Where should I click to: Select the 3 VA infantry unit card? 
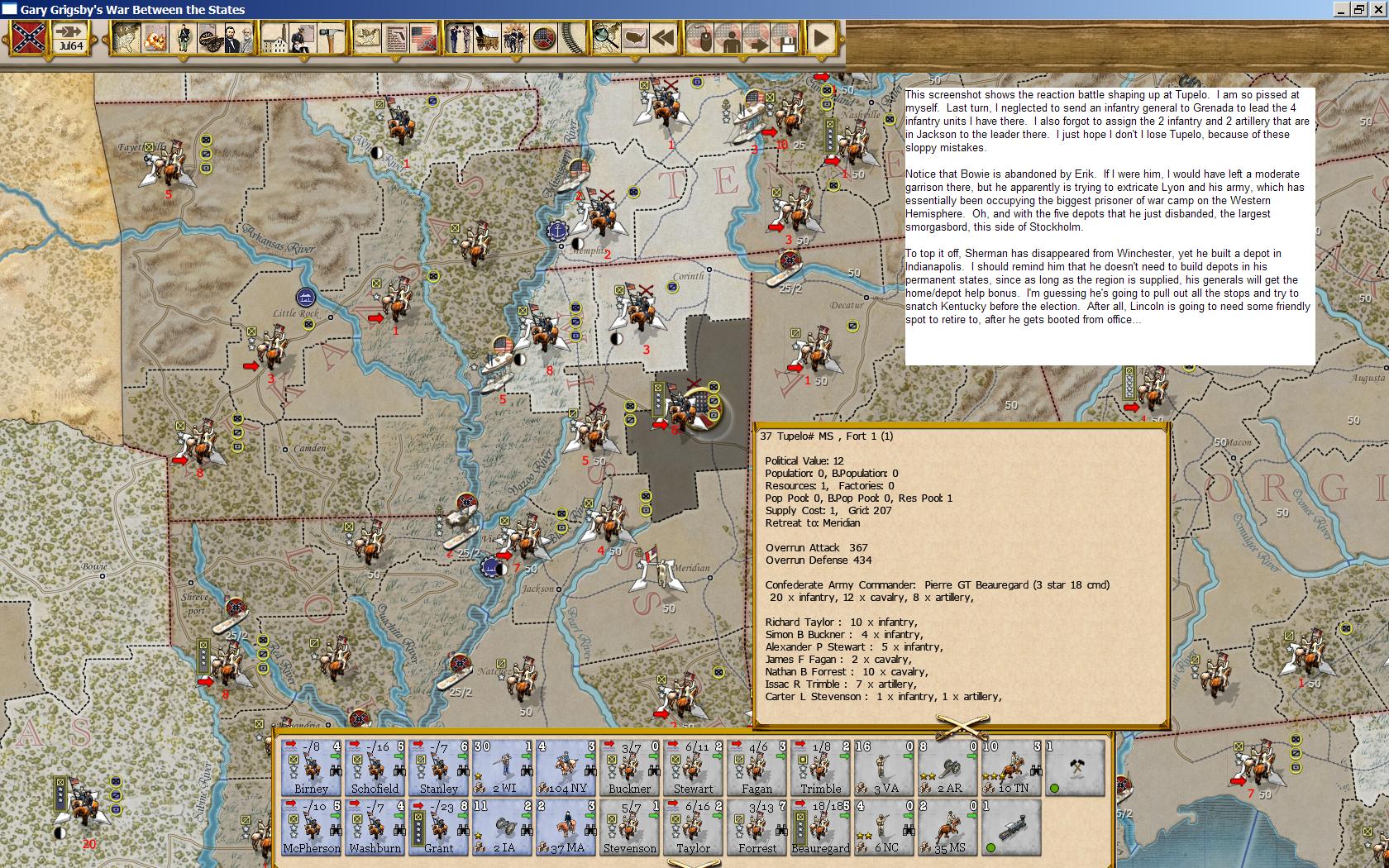(x=885, y=768)
